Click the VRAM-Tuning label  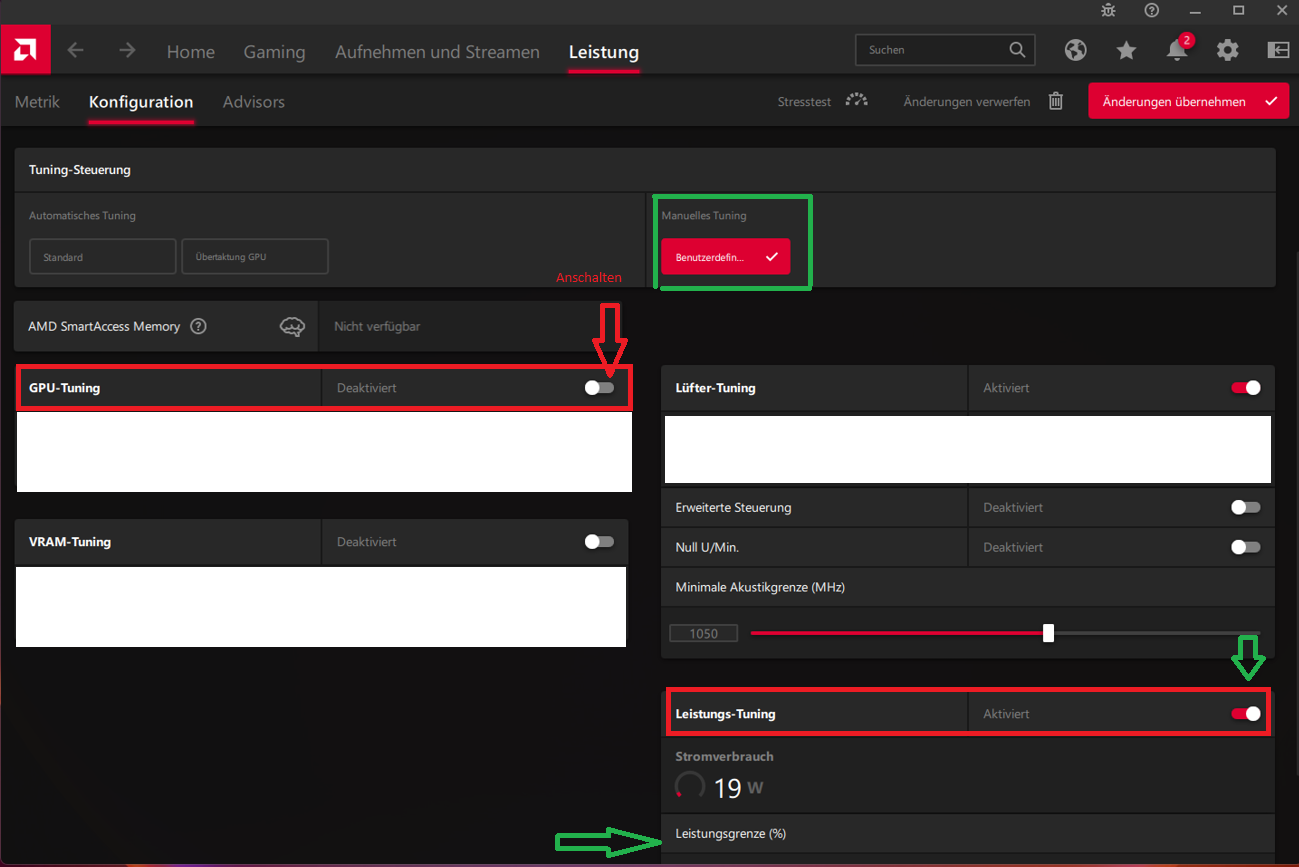70,541
